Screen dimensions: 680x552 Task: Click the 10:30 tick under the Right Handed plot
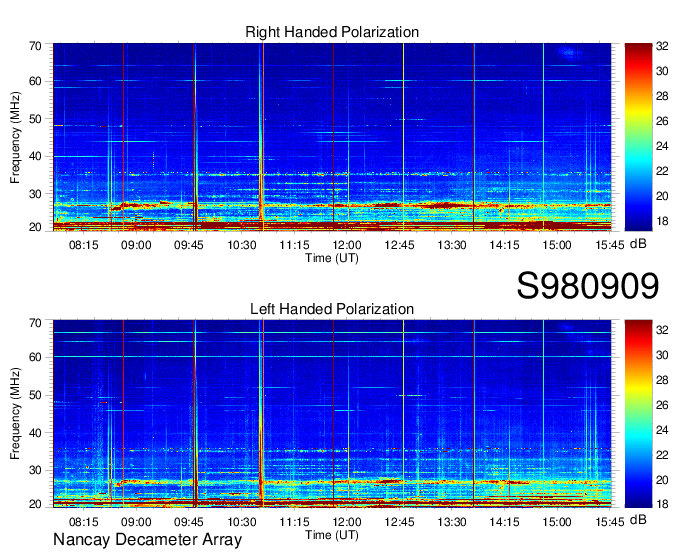(242, 245)
